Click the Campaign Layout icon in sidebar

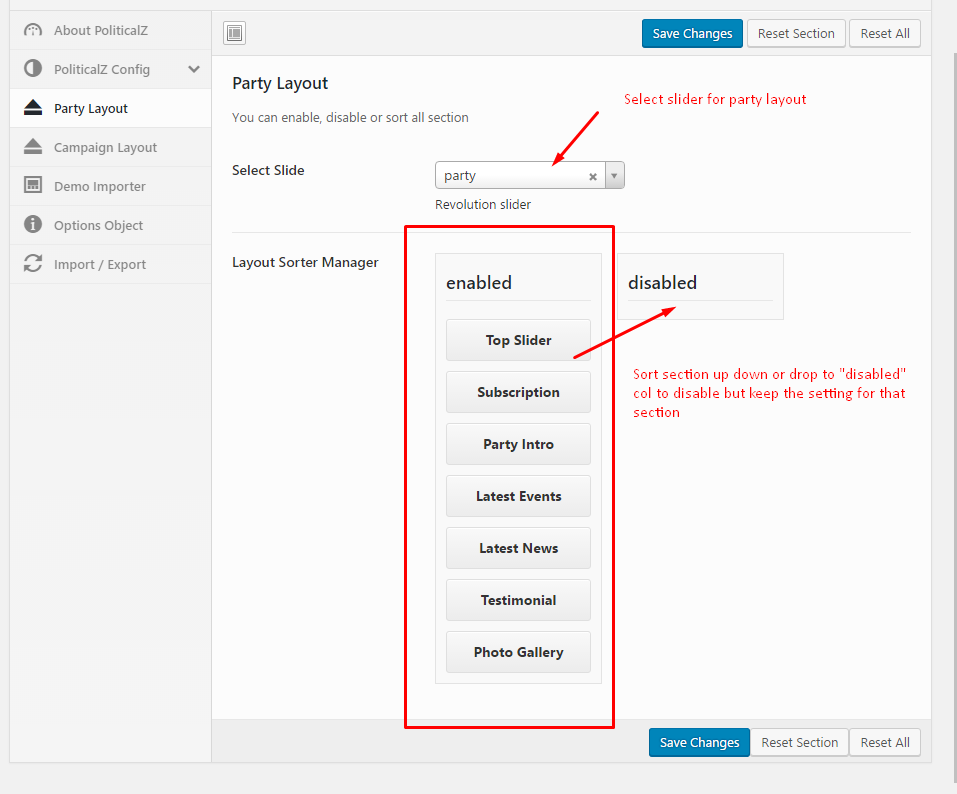point(33,147)
